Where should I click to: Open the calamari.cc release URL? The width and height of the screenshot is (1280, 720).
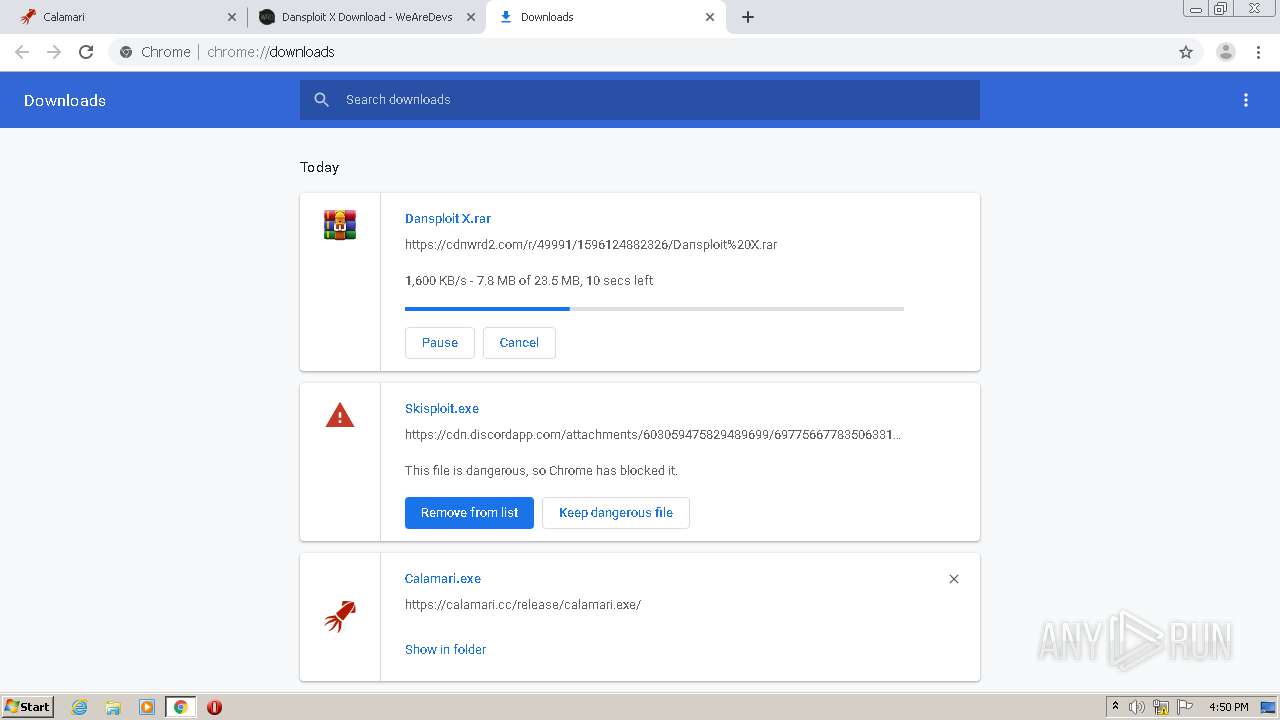coord(523,604)
